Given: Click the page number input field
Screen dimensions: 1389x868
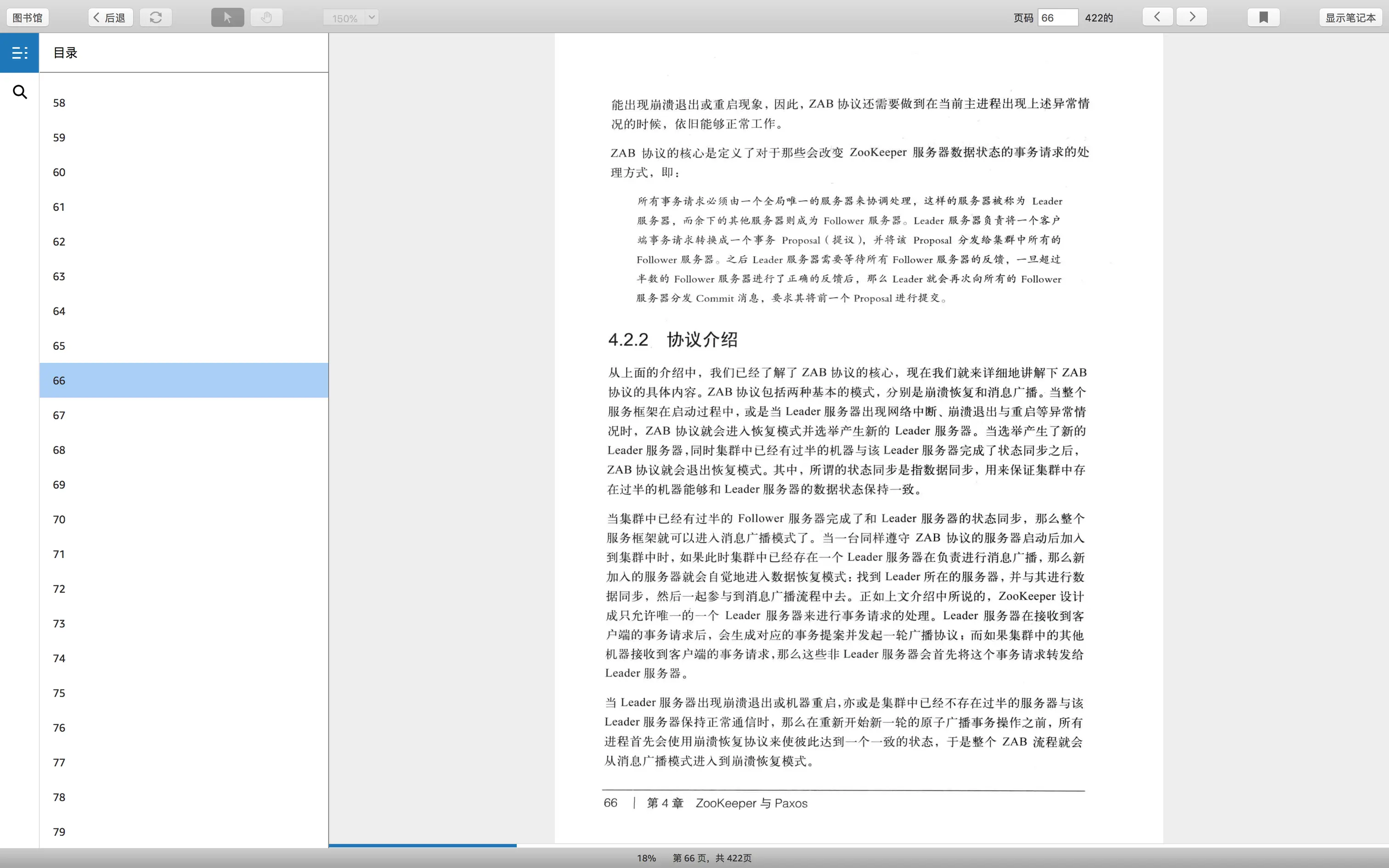Looking at the screenshot, I should [1057, 17].
